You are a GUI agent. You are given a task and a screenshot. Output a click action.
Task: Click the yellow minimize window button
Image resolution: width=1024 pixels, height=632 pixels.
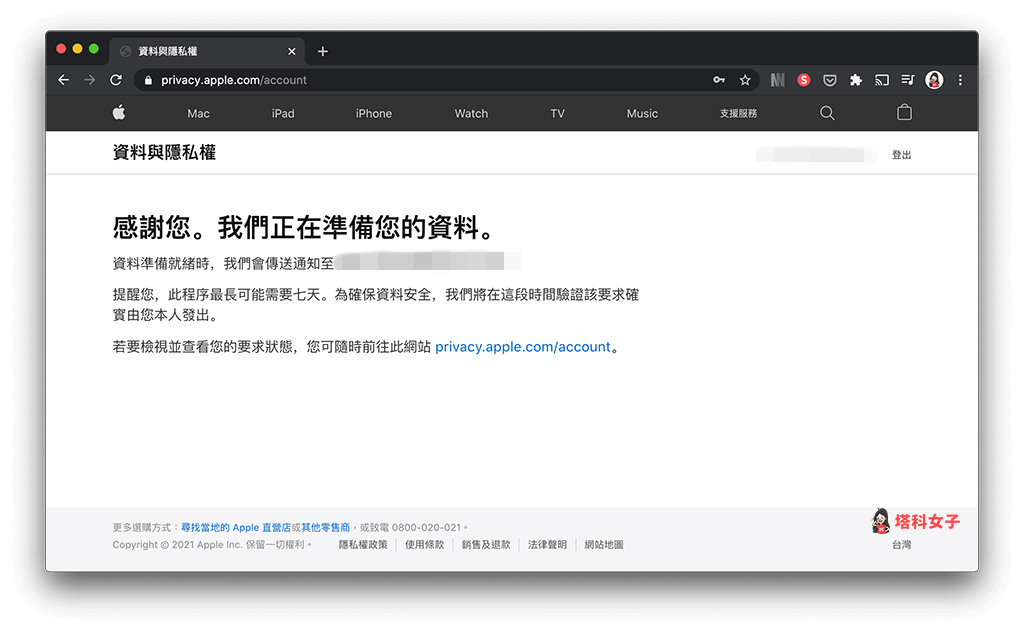tap(77, 49)
